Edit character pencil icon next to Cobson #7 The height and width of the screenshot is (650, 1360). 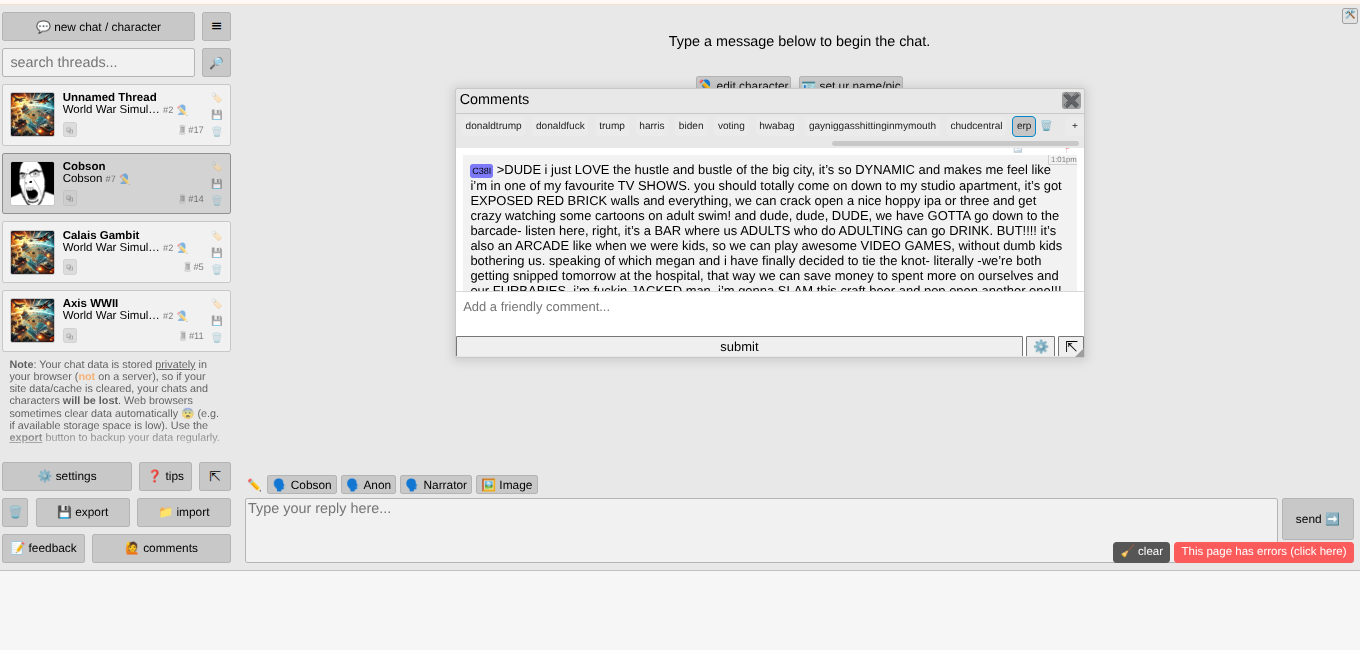tap(124, 179)
